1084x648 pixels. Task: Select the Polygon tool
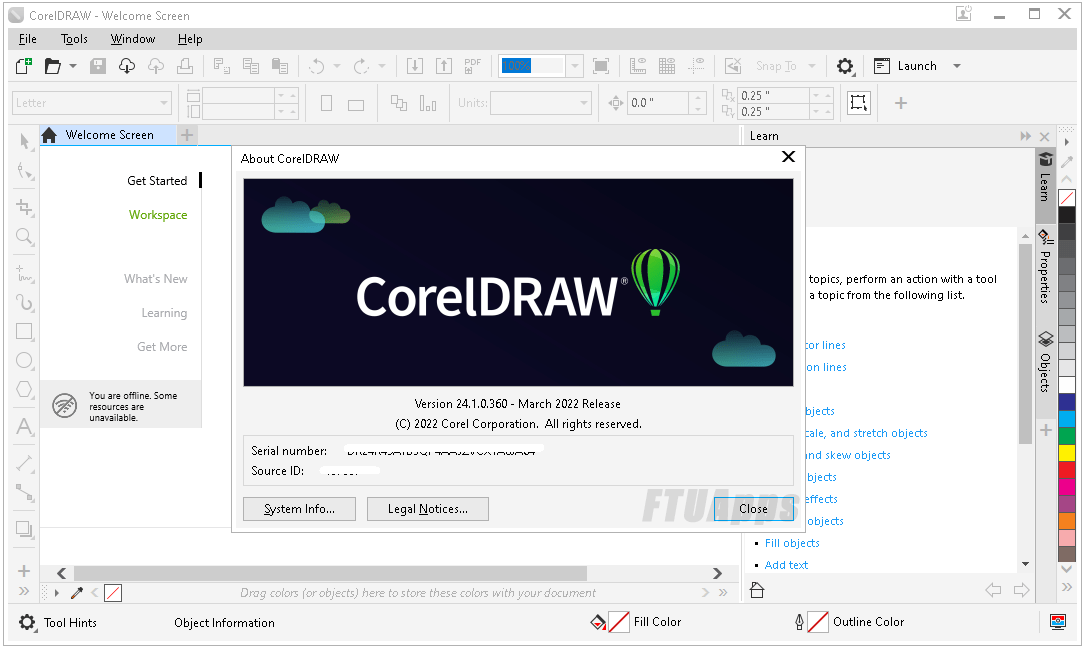tap(24, 389)
